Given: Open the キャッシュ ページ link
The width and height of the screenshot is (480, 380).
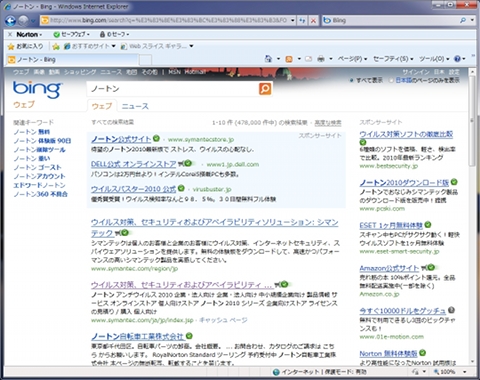Looking at the screenshot, I should click(223, 320).
